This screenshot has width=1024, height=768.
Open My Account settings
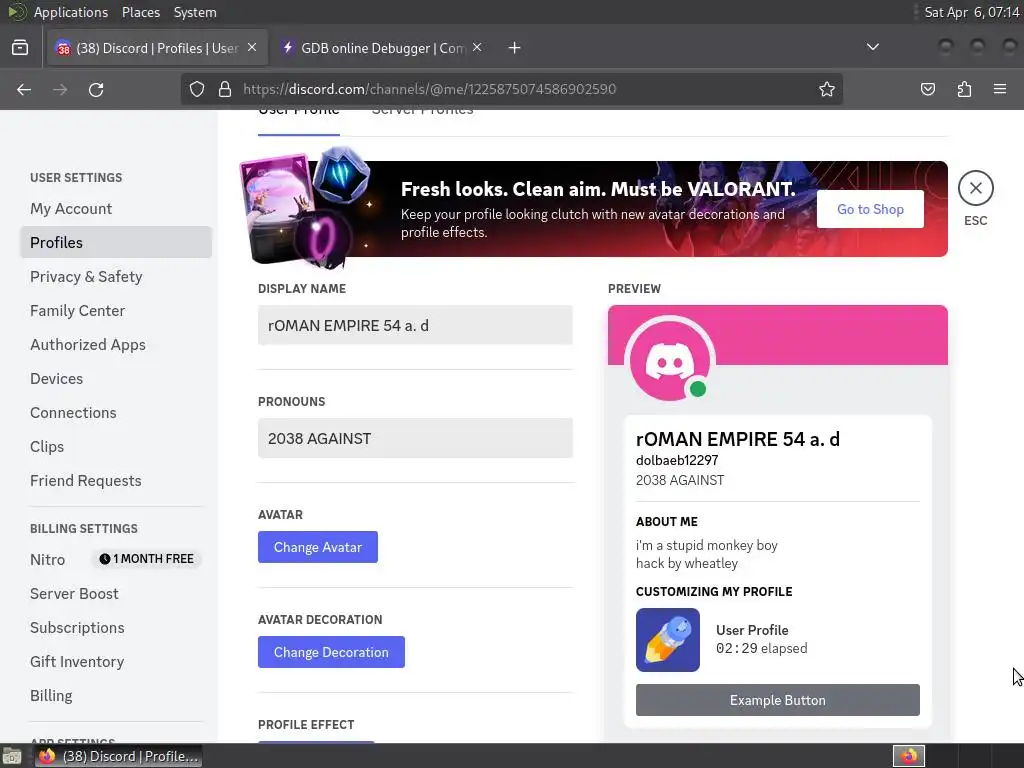(116, 208)
